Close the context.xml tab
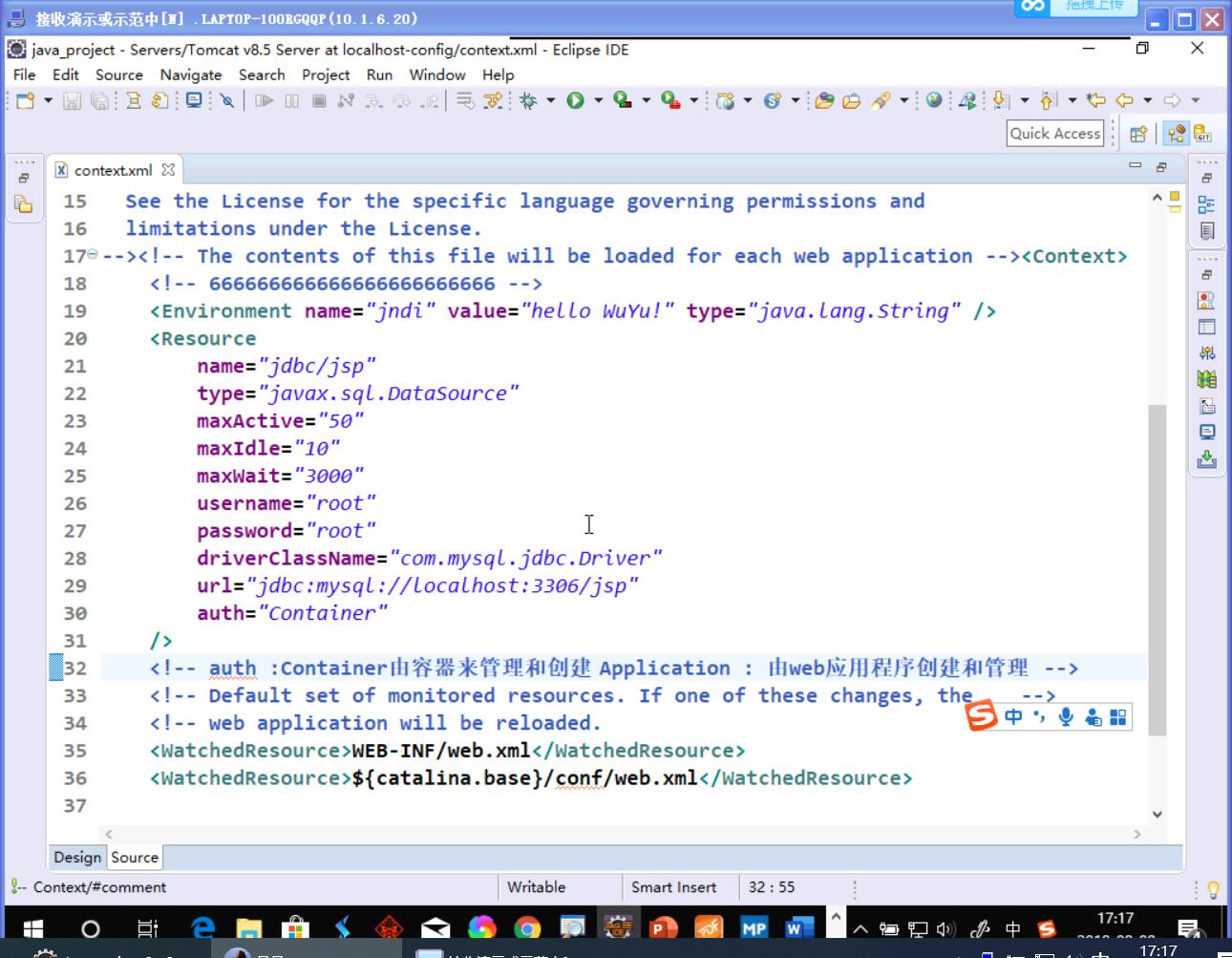This screenshot has width=1232, height=958. point(168,169)
